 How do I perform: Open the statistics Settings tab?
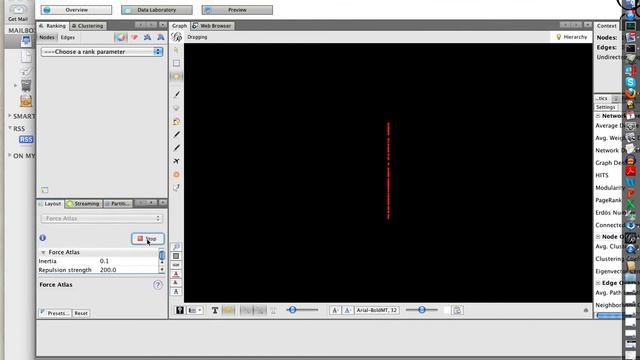coord(605,107)
